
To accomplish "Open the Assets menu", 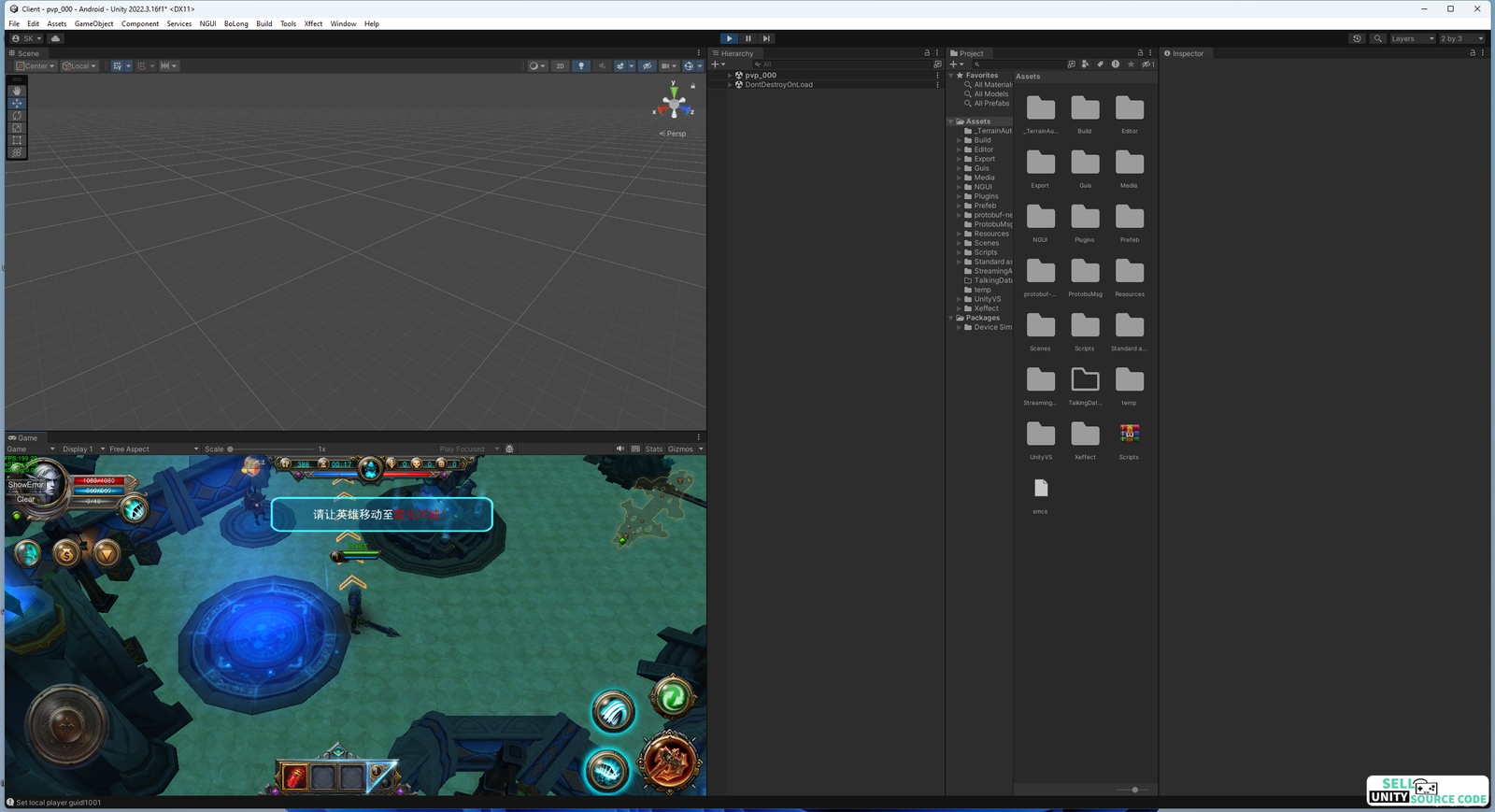I will (57, 23).
